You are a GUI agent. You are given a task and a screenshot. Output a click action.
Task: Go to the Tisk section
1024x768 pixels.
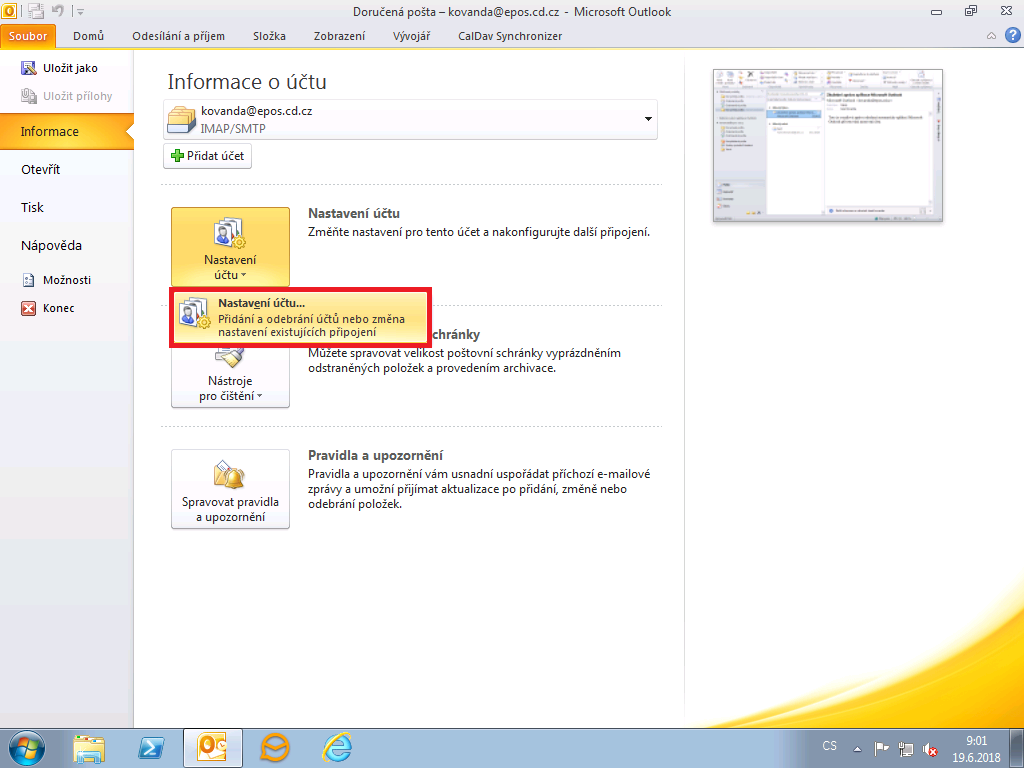pos(32,207)
